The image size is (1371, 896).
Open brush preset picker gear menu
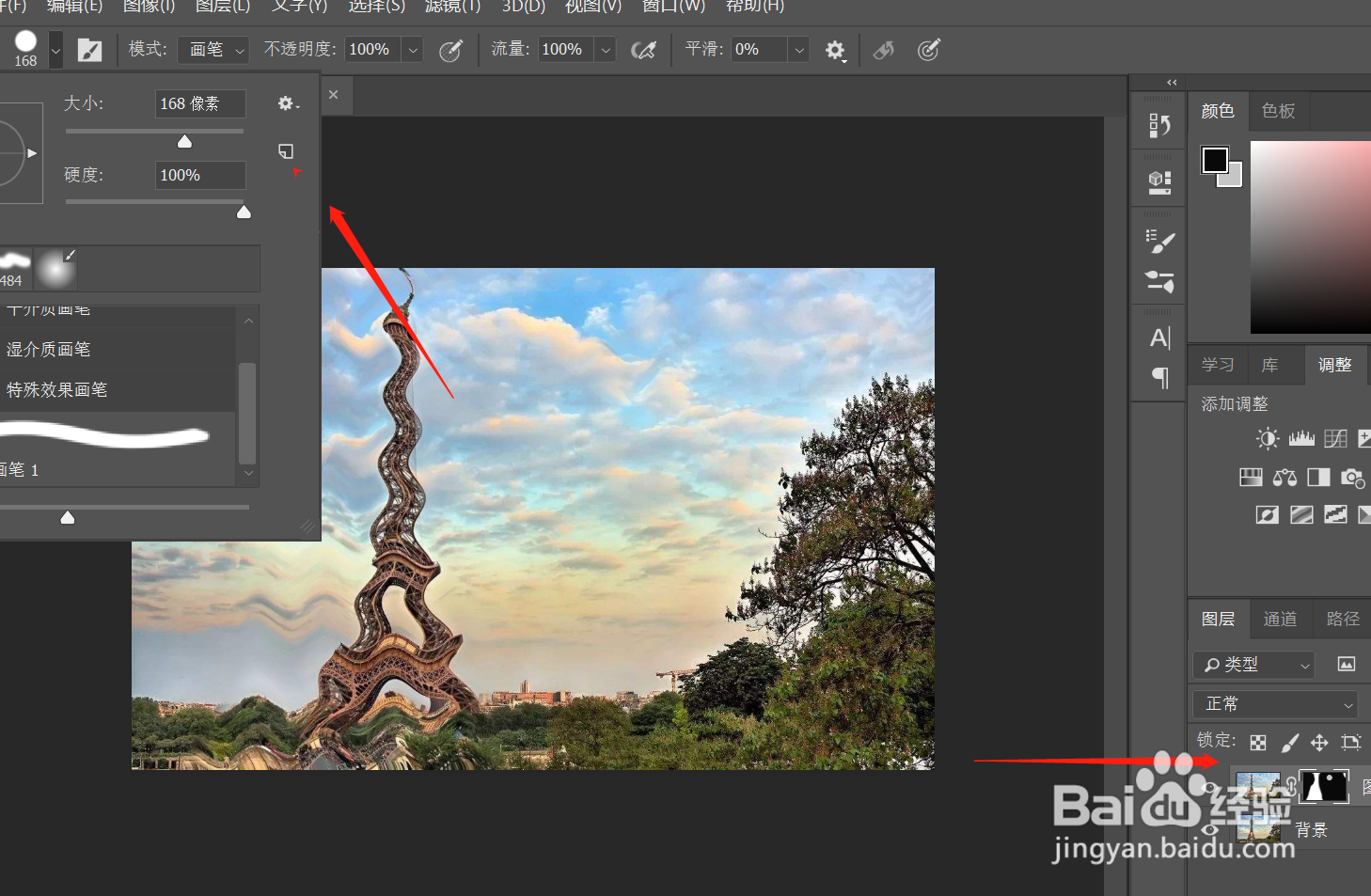pyautogui.click(x=288, y=103)
